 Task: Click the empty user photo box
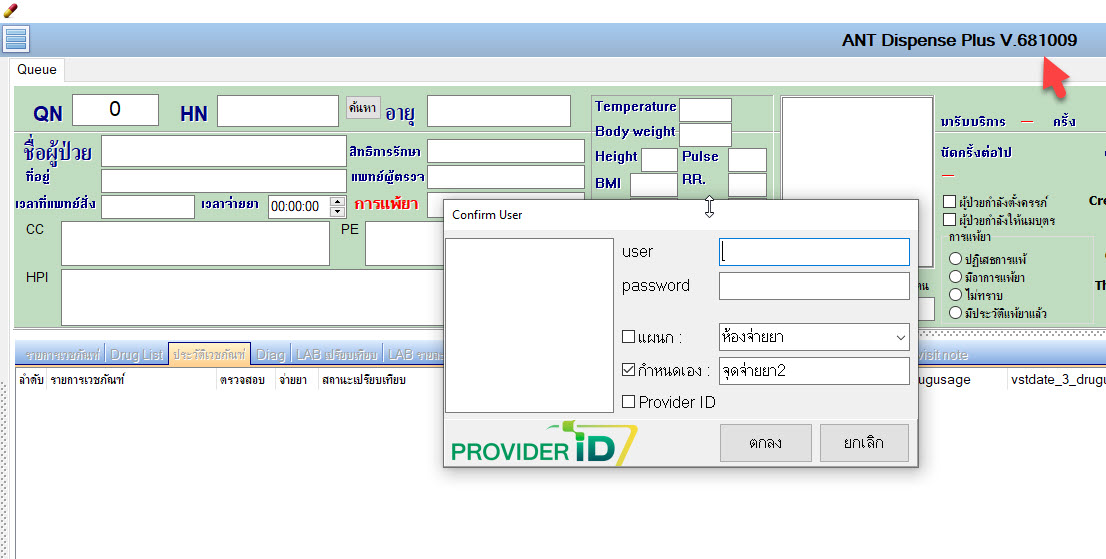tap(529, 325)
